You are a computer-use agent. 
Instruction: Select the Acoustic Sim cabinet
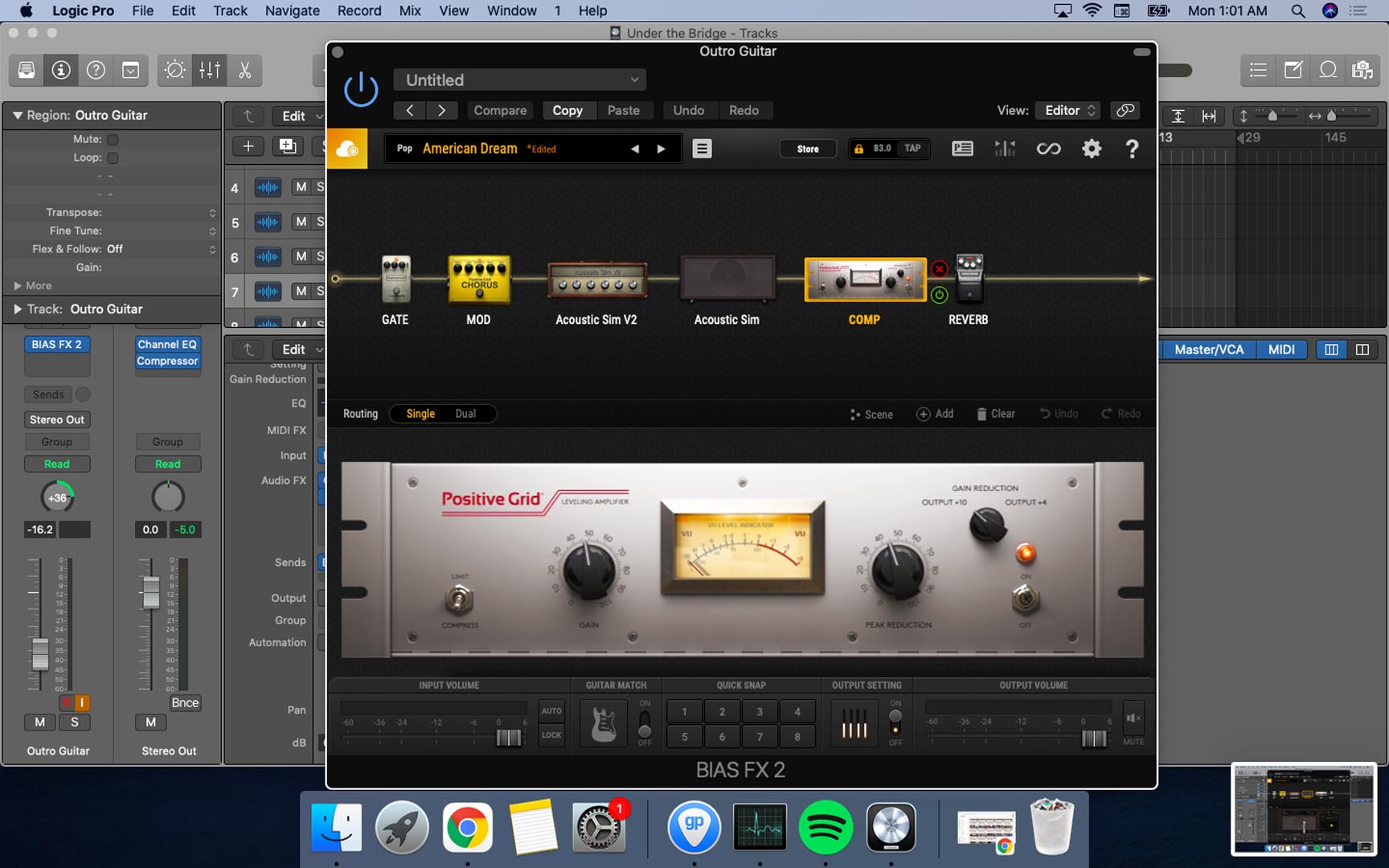[727, 278]
